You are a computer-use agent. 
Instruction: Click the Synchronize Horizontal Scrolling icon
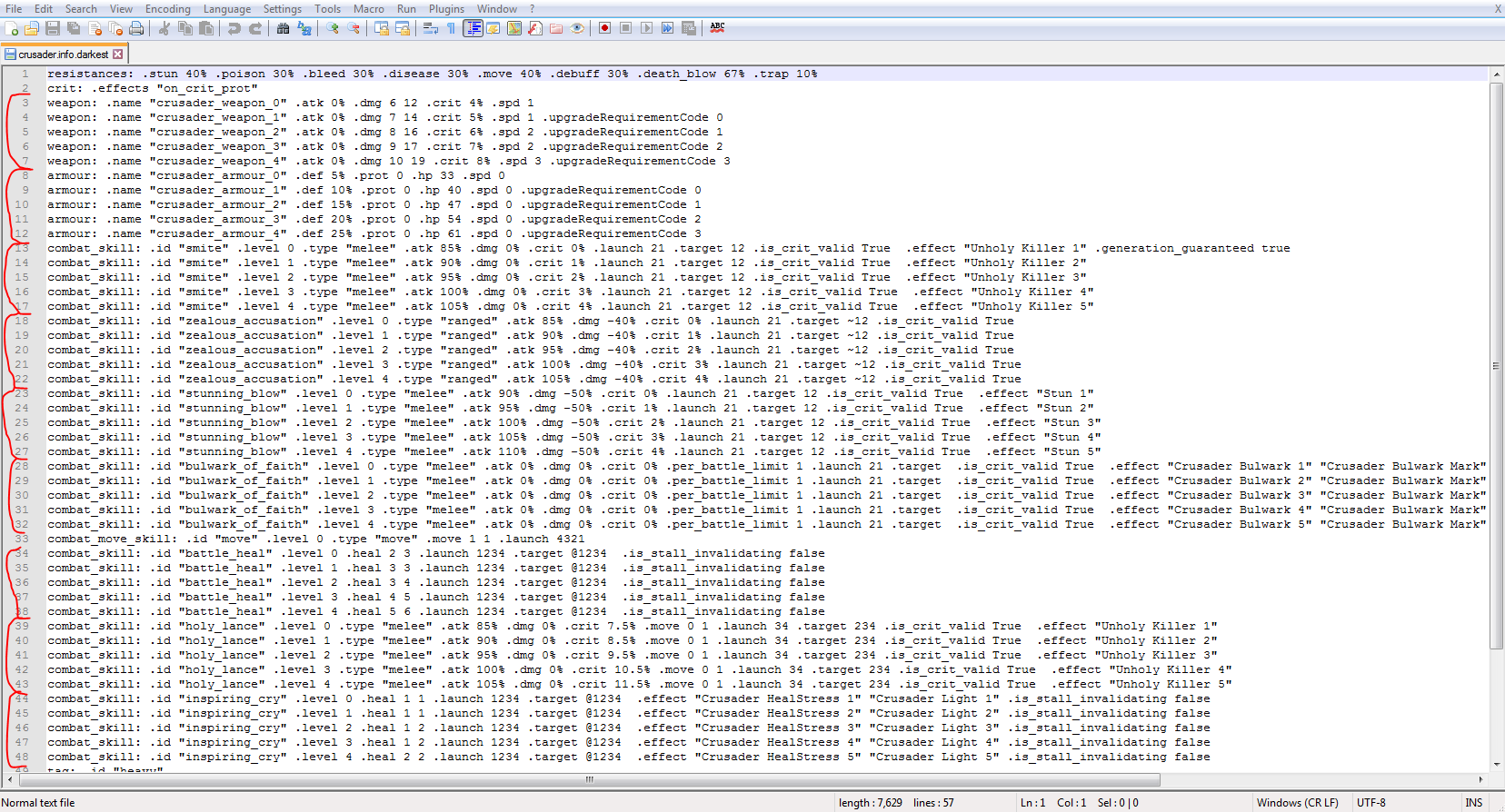(403, 28)
